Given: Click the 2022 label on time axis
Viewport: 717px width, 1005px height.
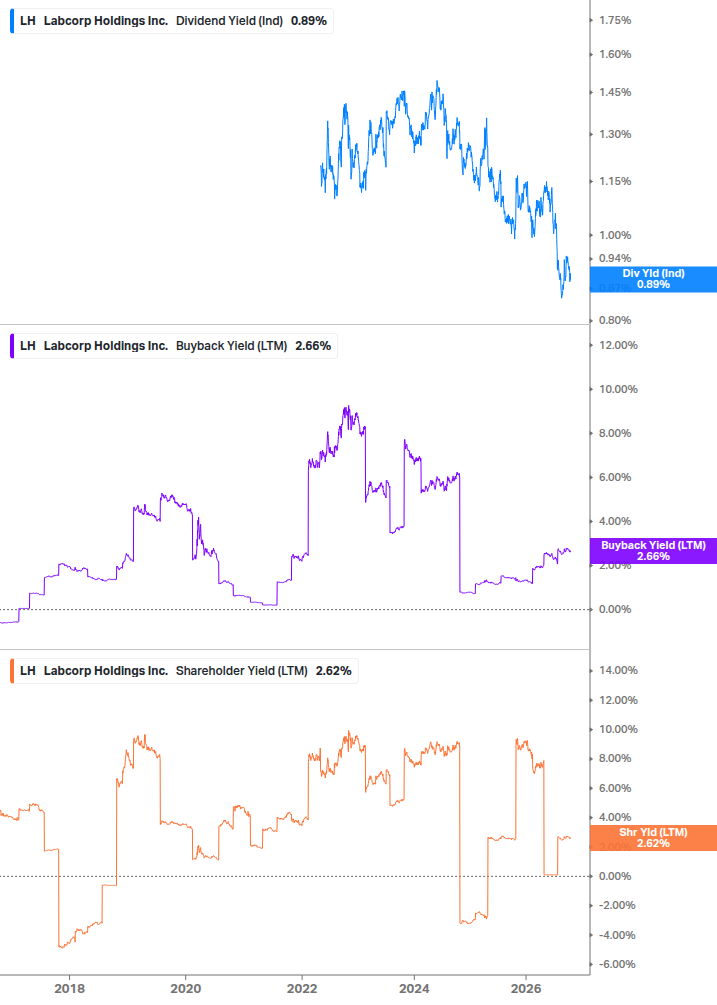Looking at the screenshot, I should [x=302, y=989].
